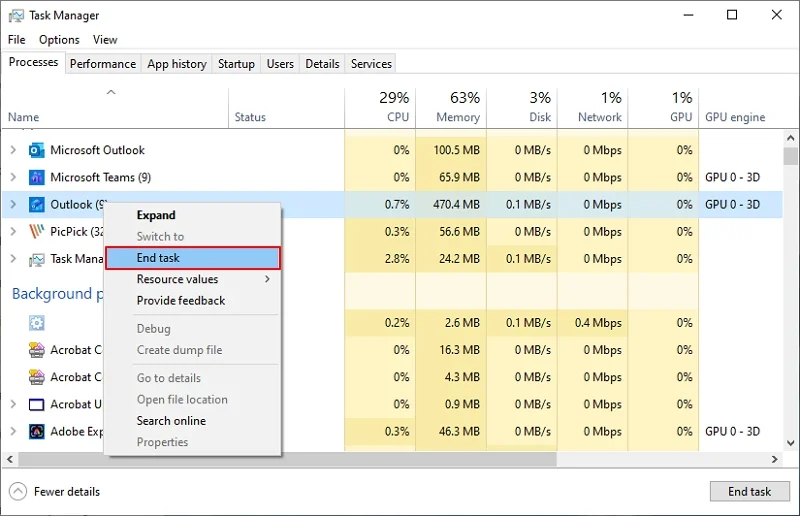Click the vertical scrollbar down arrow
Image resolution: width=800 pixels, height=516 pixels.
pos(791,443)
